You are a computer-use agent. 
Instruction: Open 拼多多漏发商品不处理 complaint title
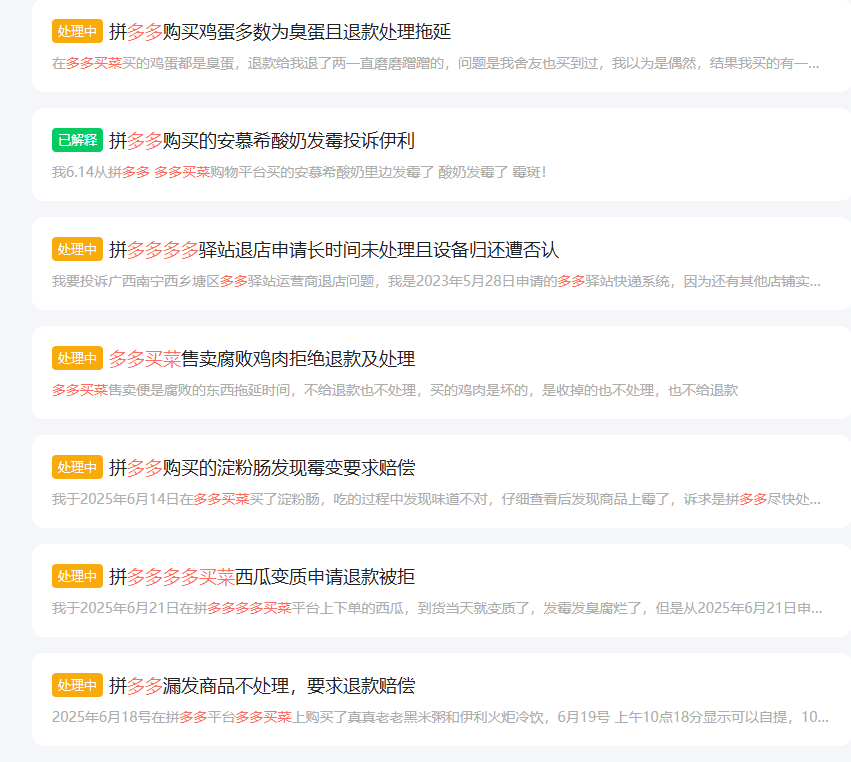[x=262, y=685]
